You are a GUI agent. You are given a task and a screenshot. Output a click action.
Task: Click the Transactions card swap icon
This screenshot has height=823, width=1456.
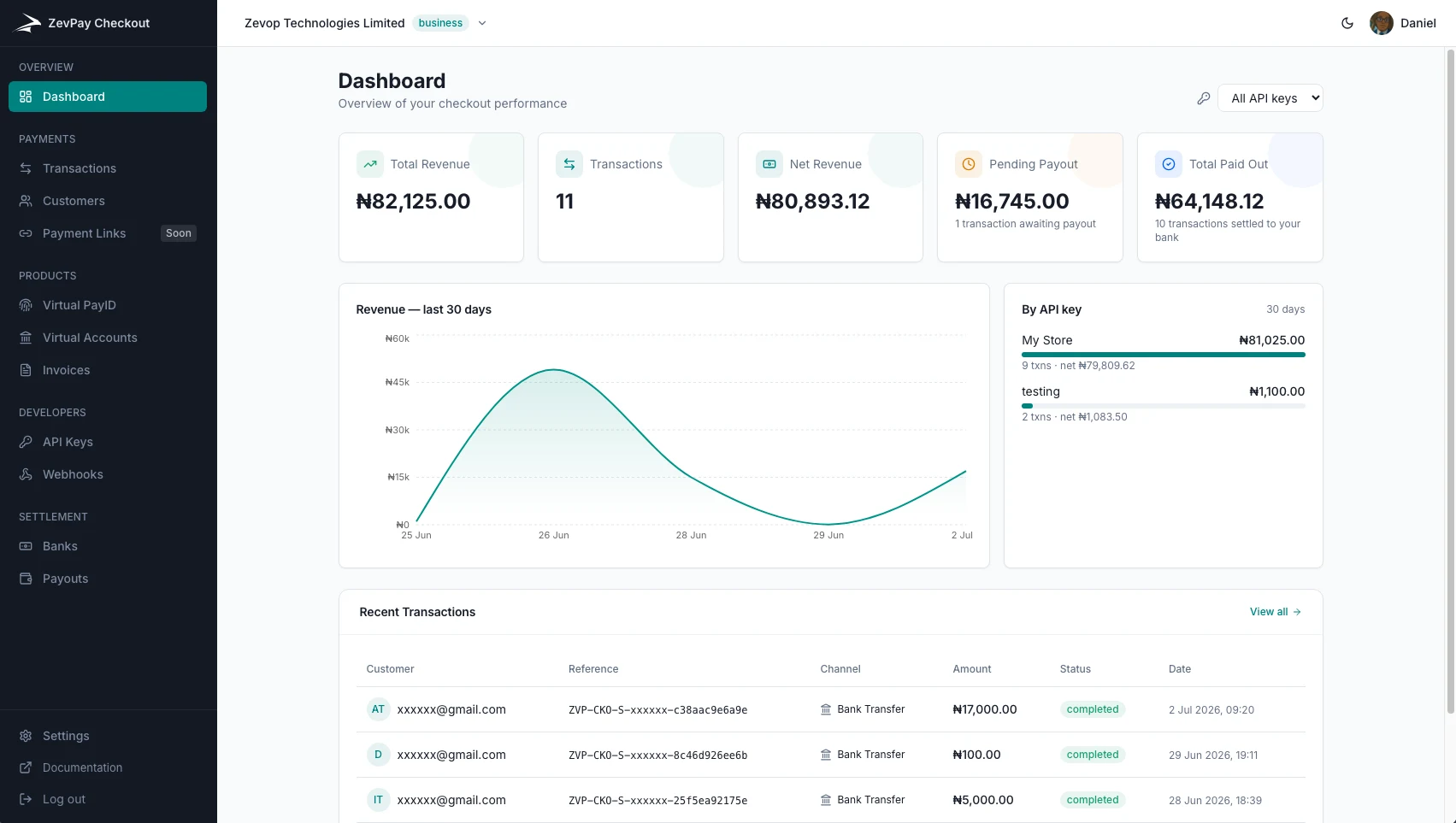569,164
